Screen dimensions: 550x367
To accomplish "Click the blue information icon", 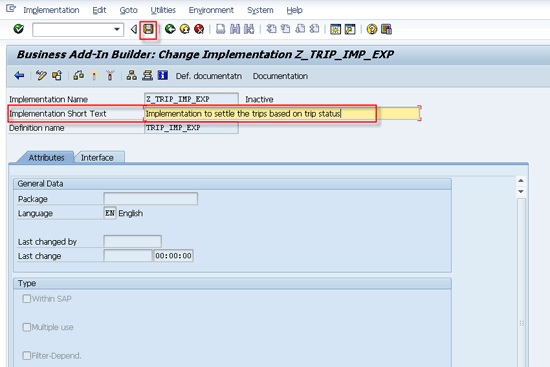I will pos(163,75).
